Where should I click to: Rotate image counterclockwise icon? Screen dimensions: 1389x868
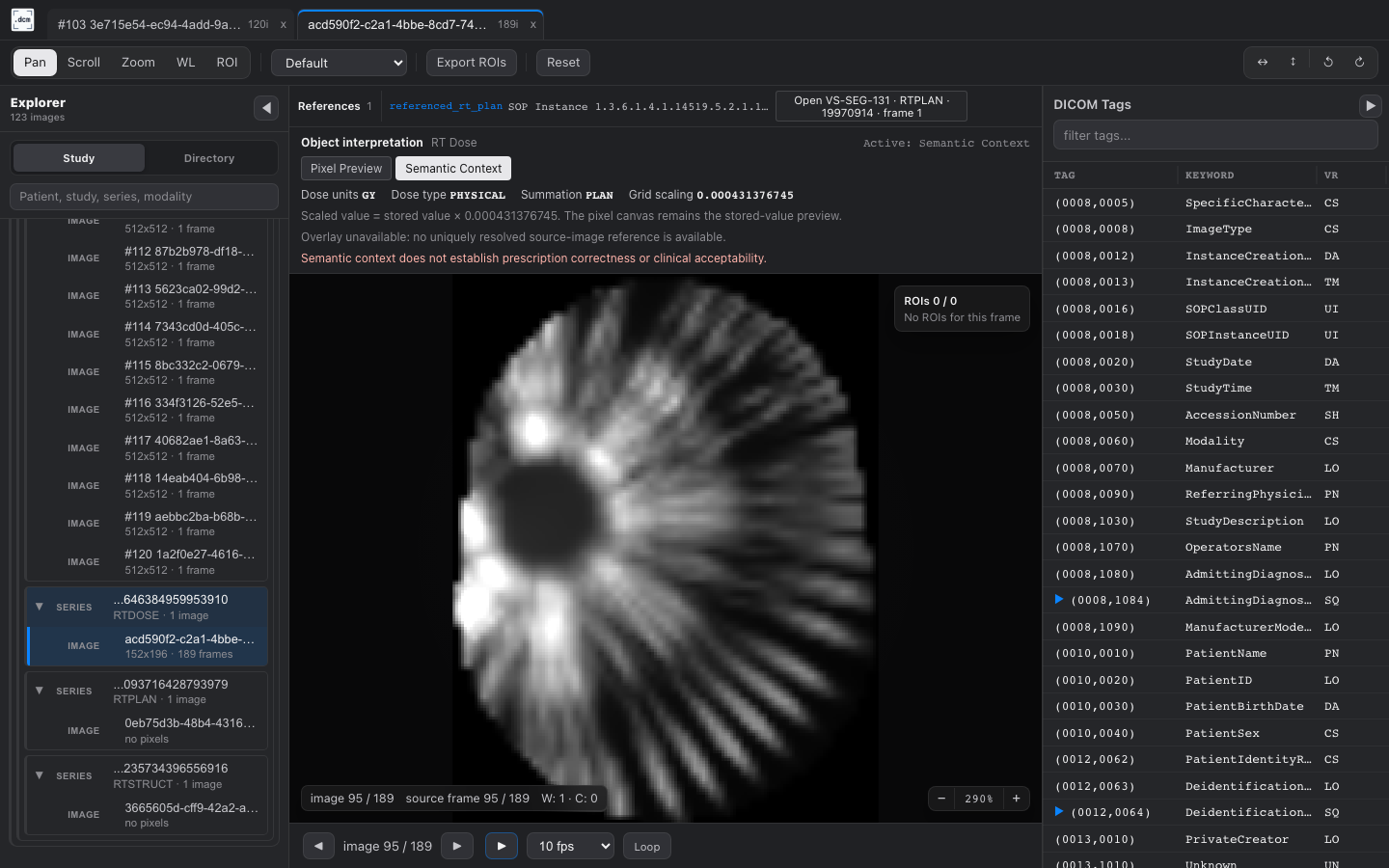click(x=1328, y=63)
